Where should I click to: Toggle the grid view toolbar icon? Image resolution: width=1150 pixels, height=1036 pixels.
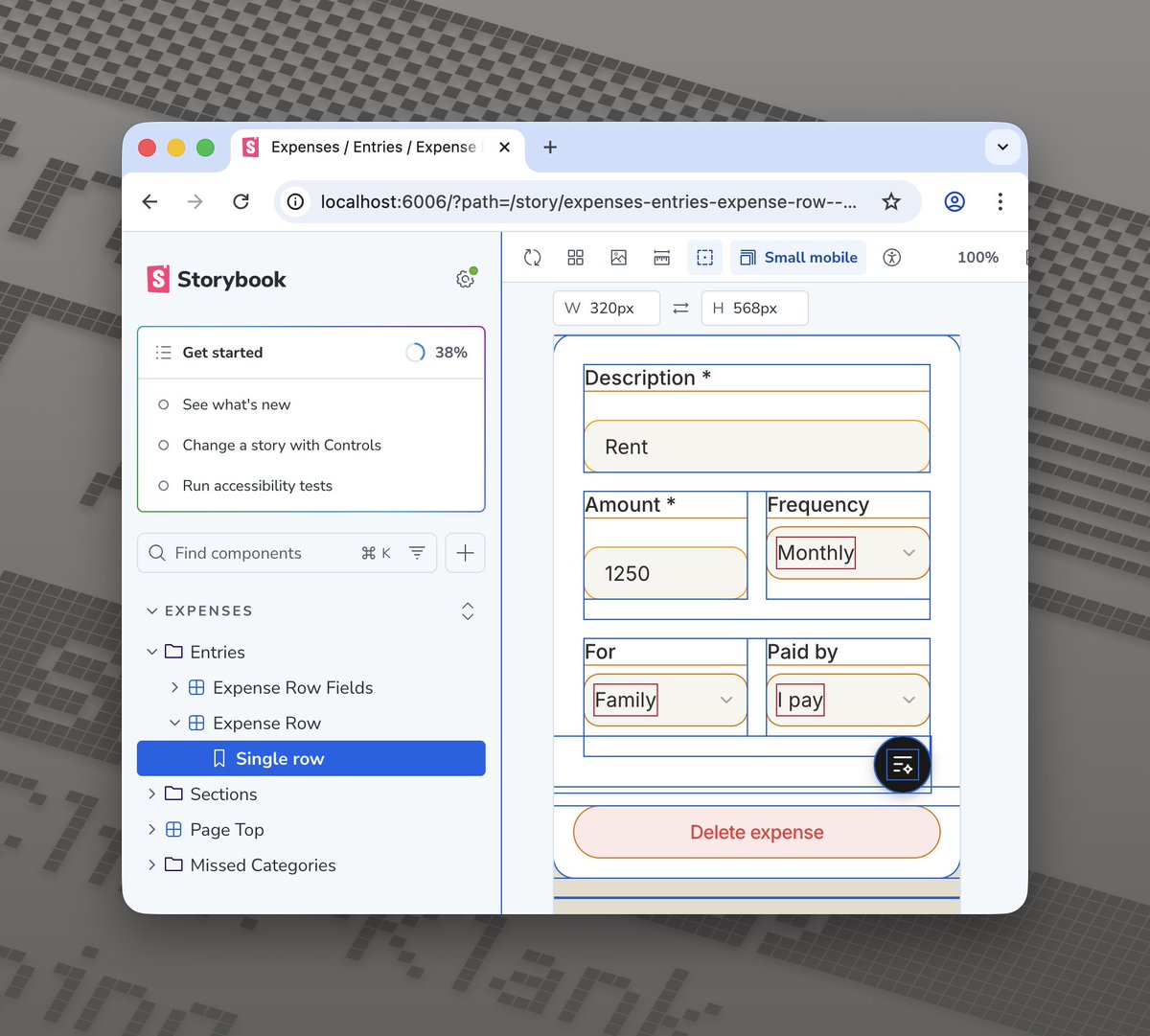[x=575, y=257]
